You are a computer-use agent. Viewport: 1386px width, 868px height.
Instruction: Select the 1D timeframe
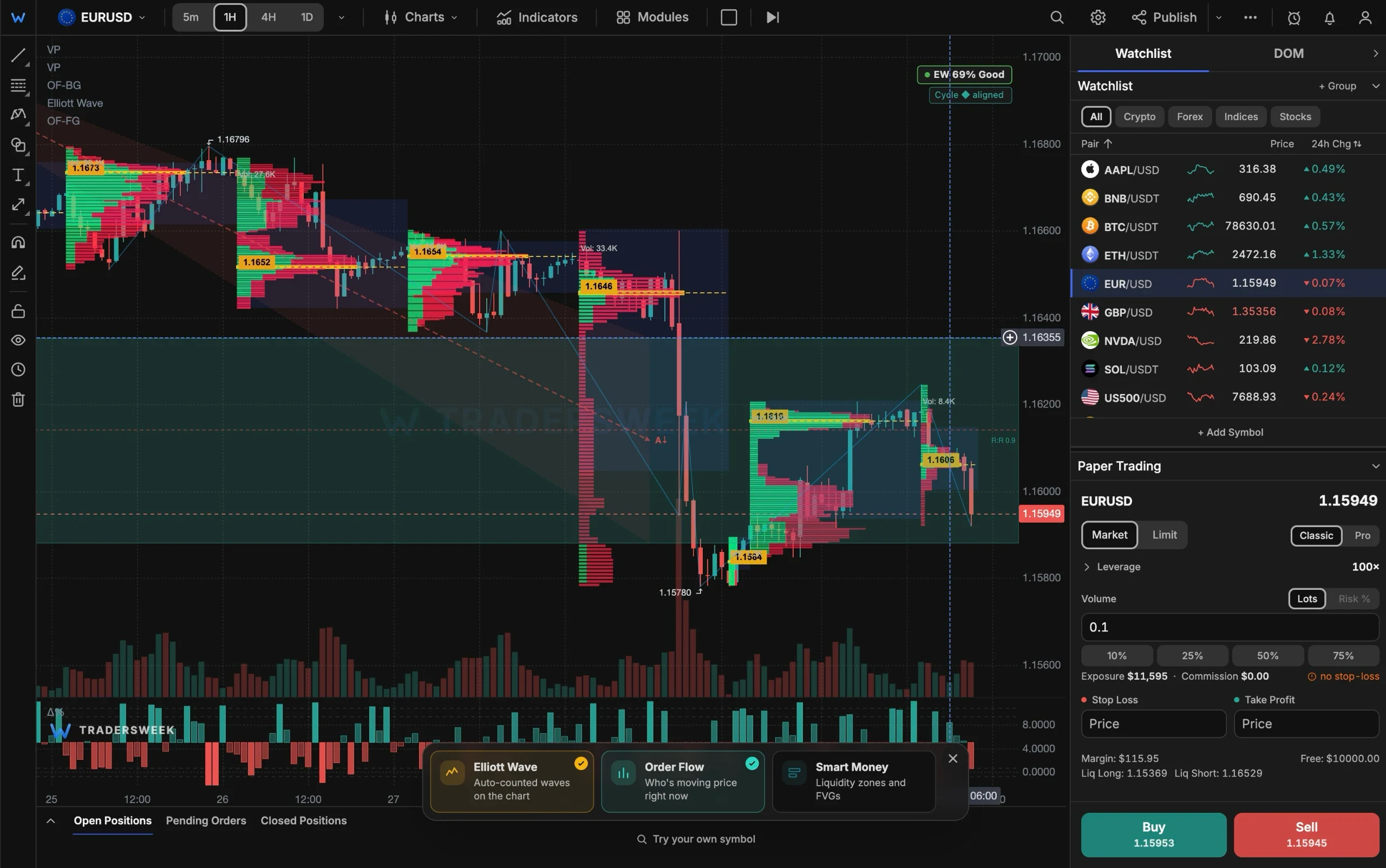coord(307,17)
